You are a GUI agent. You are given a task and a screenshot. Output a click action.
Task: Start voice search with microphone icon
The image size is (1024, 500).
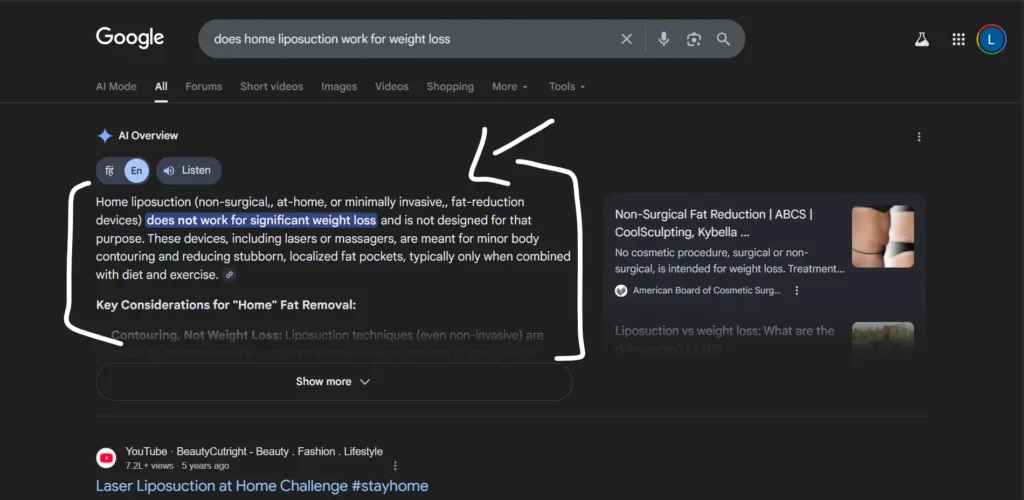coord(663,39)
